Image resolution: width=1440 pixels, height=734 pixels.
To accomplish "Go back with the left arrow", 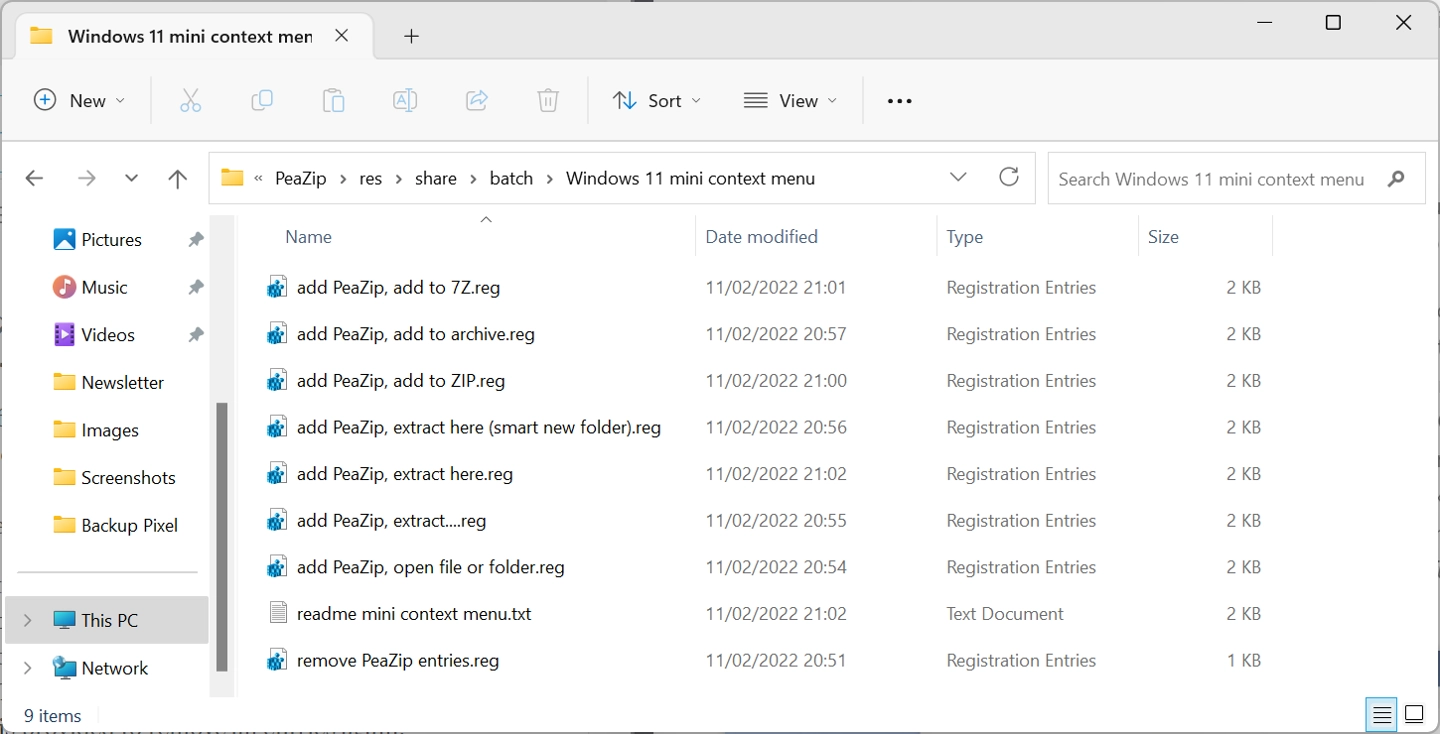I will tap(34, 179).
